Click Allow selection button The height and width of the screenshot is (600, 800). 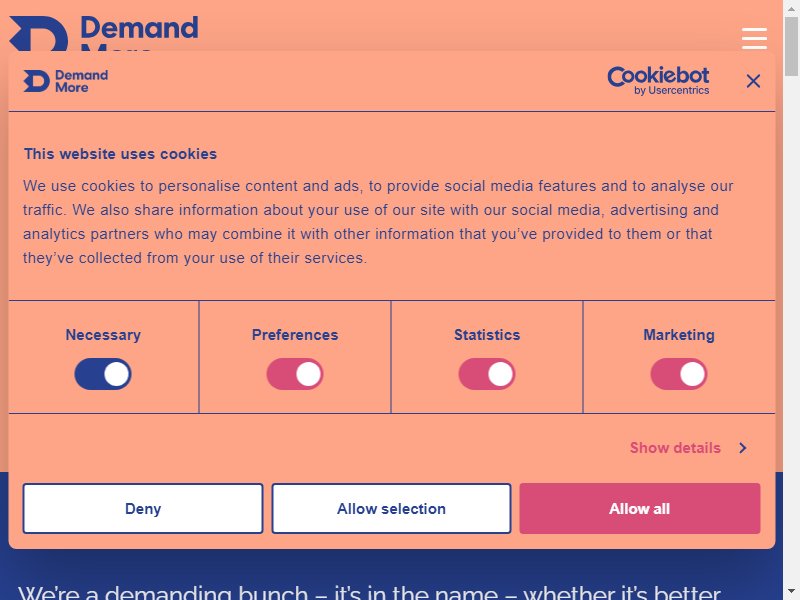click(x=391, y=509)
